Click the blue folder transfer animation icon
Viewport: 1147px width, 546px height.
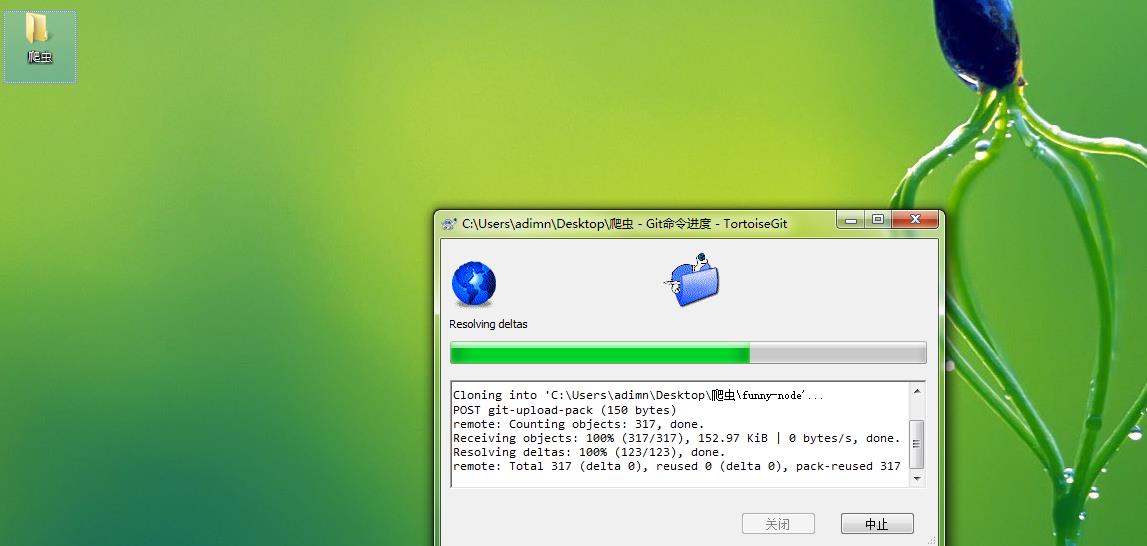pos(692,280)
